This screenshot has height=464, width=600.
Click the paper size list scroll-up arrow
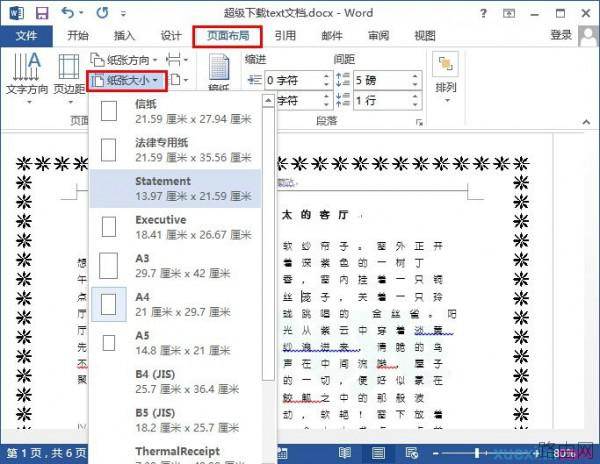point(268,101)
